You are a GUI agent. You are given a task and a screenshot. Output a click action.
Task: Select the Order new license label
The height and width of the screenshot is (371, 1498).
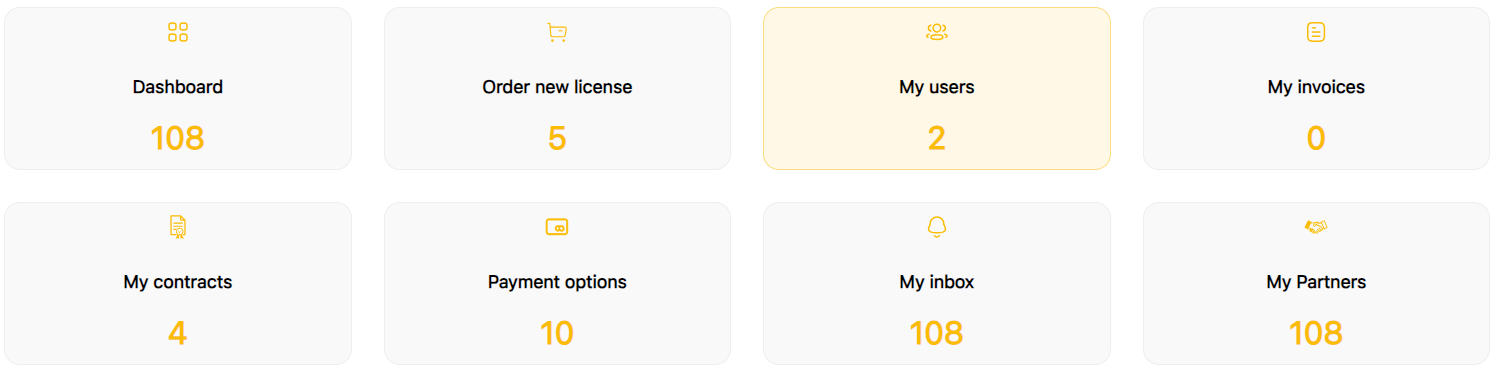557,87
